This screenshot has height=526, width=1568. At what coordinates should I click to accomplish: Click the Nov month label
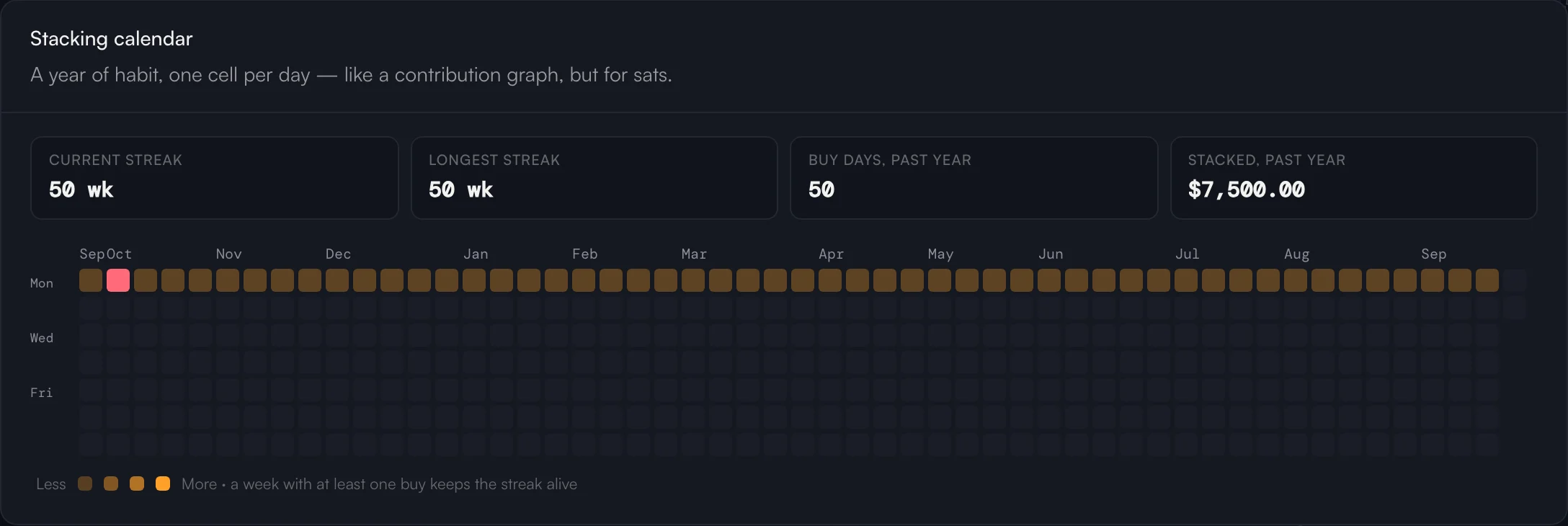click(x=229, y=254)
